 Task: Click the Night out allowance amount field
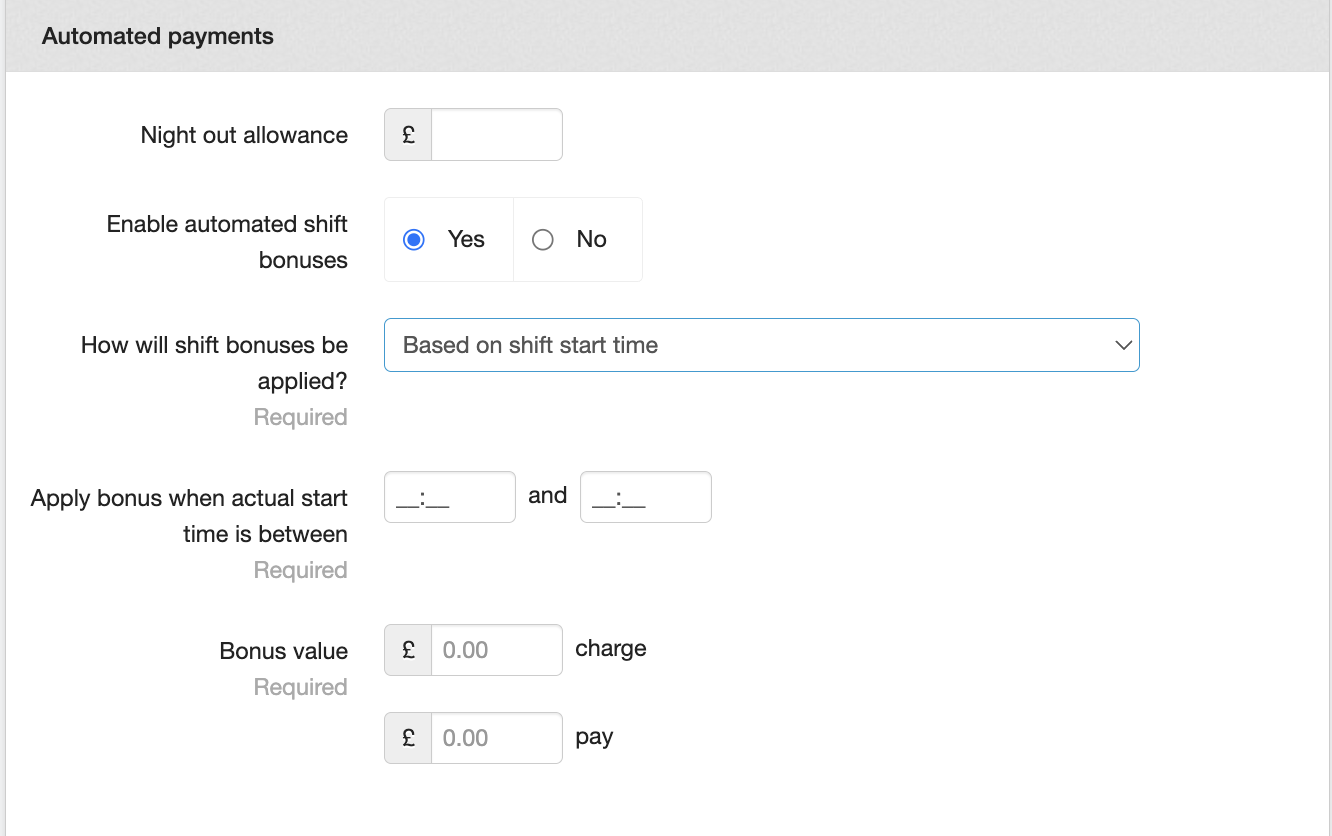click(496, 135)
